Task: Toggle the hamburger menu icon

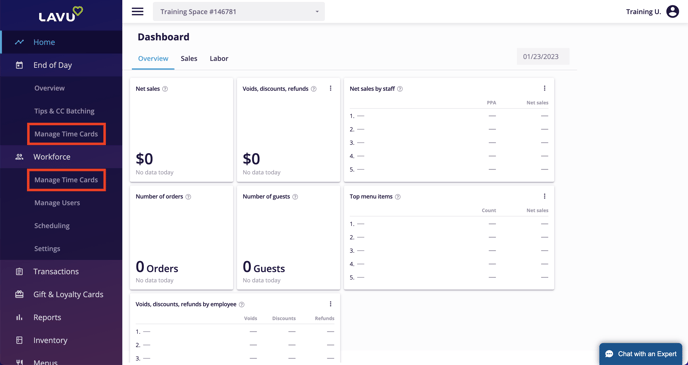Action: [137, 11]
